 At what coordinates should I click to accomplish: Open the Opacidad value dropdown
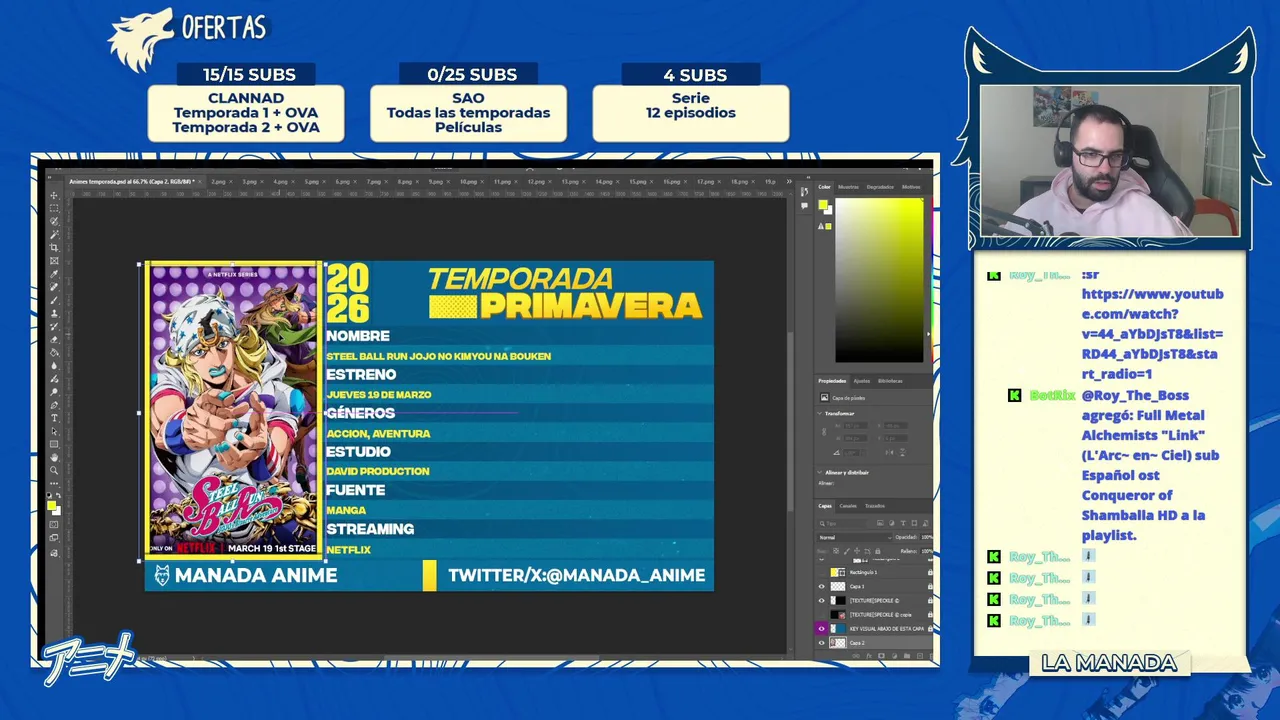point(927,537)
